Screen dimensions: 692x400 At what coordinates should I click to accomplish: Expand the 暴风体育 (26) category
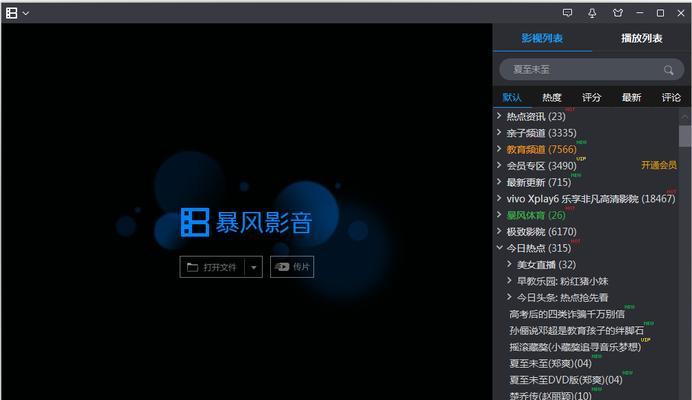[x=499, y=215]
